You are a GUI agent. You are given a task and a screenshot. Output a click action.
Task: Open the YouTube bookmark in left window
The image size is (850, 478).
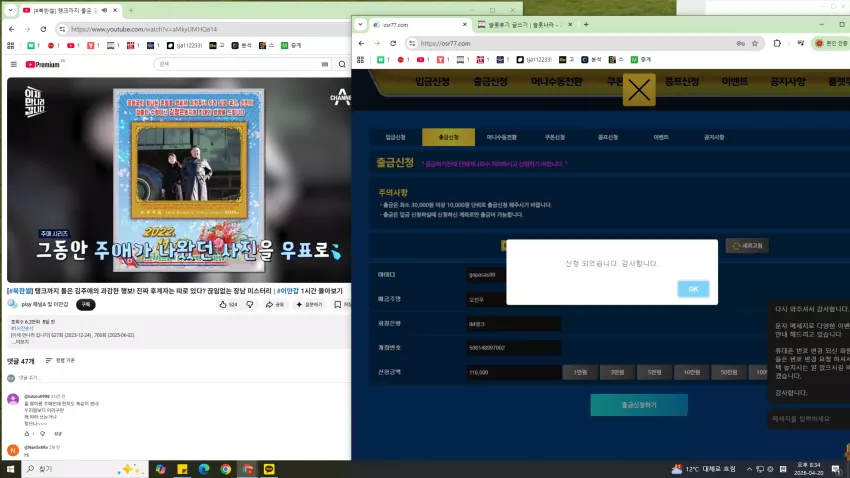[x=73, y=46]
